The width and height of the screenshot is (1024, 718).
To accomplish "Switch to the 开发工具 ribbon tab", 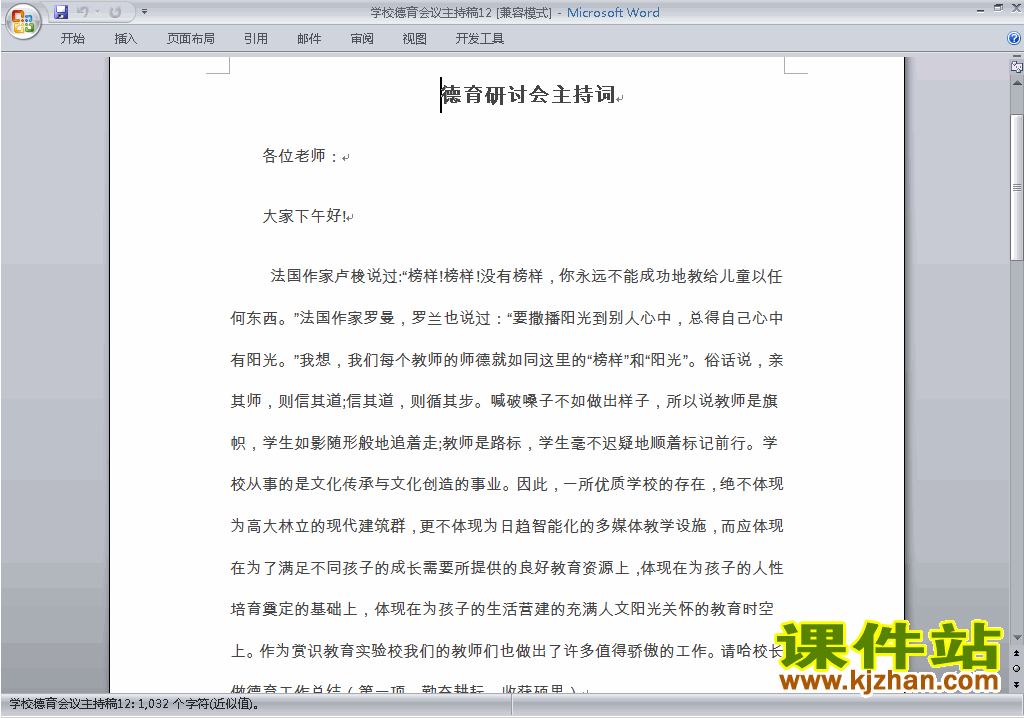I will point(479,39).
